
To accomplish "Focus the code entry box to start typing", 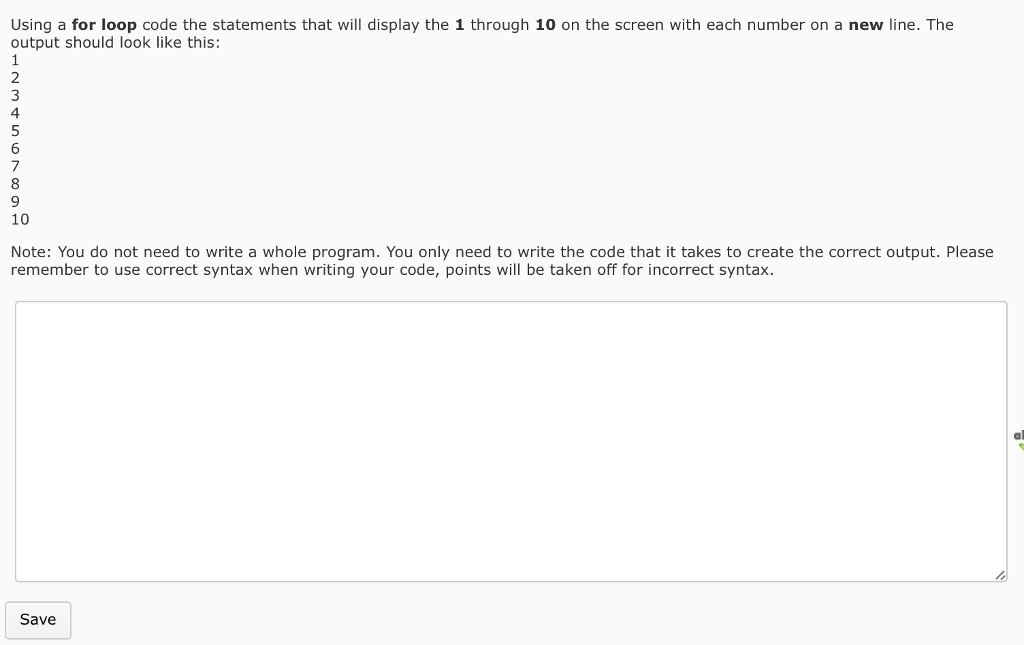I will (510, 440).
